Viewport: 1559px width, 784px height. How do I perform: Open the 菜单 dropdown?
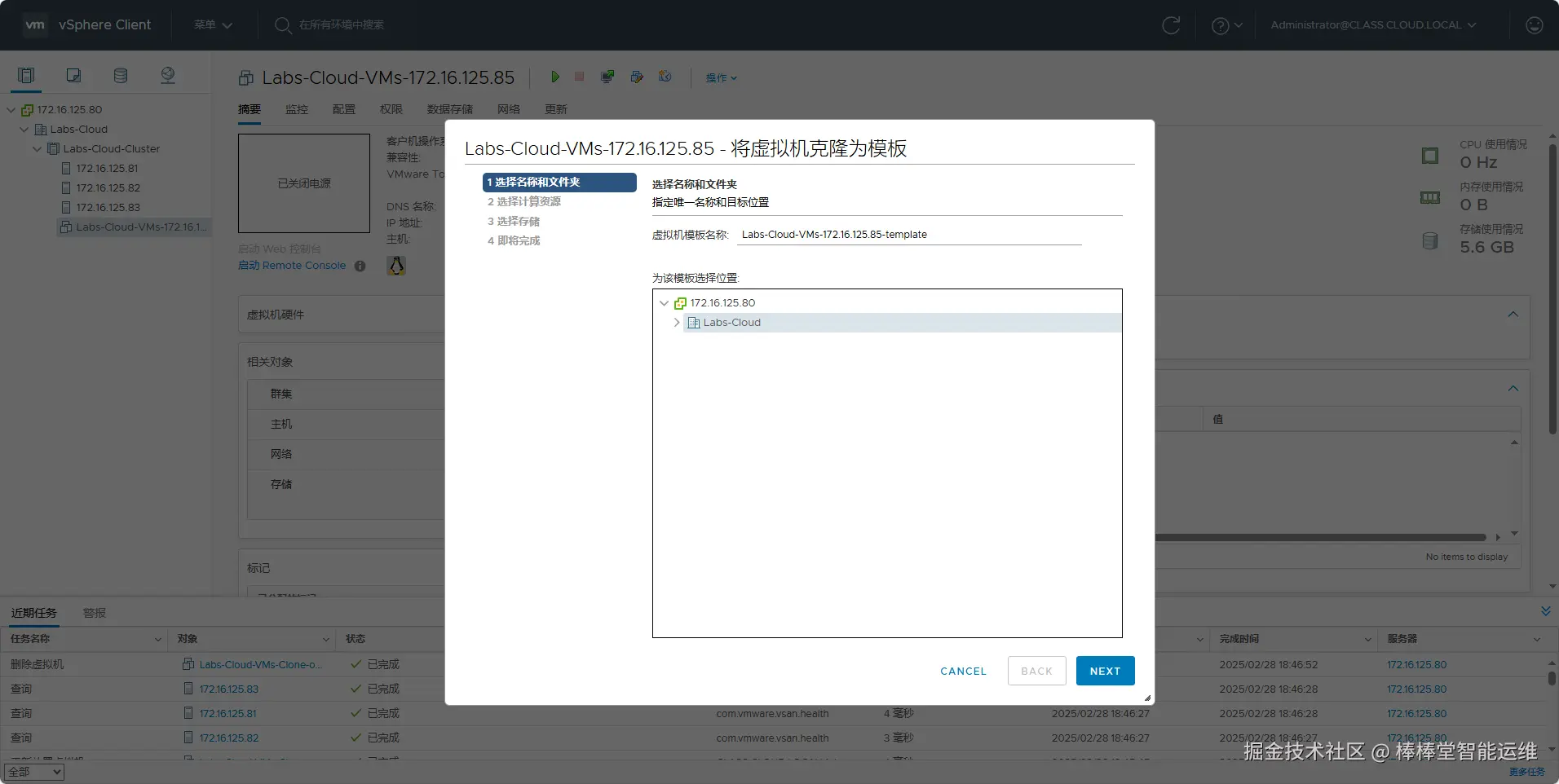coord(213,25)
